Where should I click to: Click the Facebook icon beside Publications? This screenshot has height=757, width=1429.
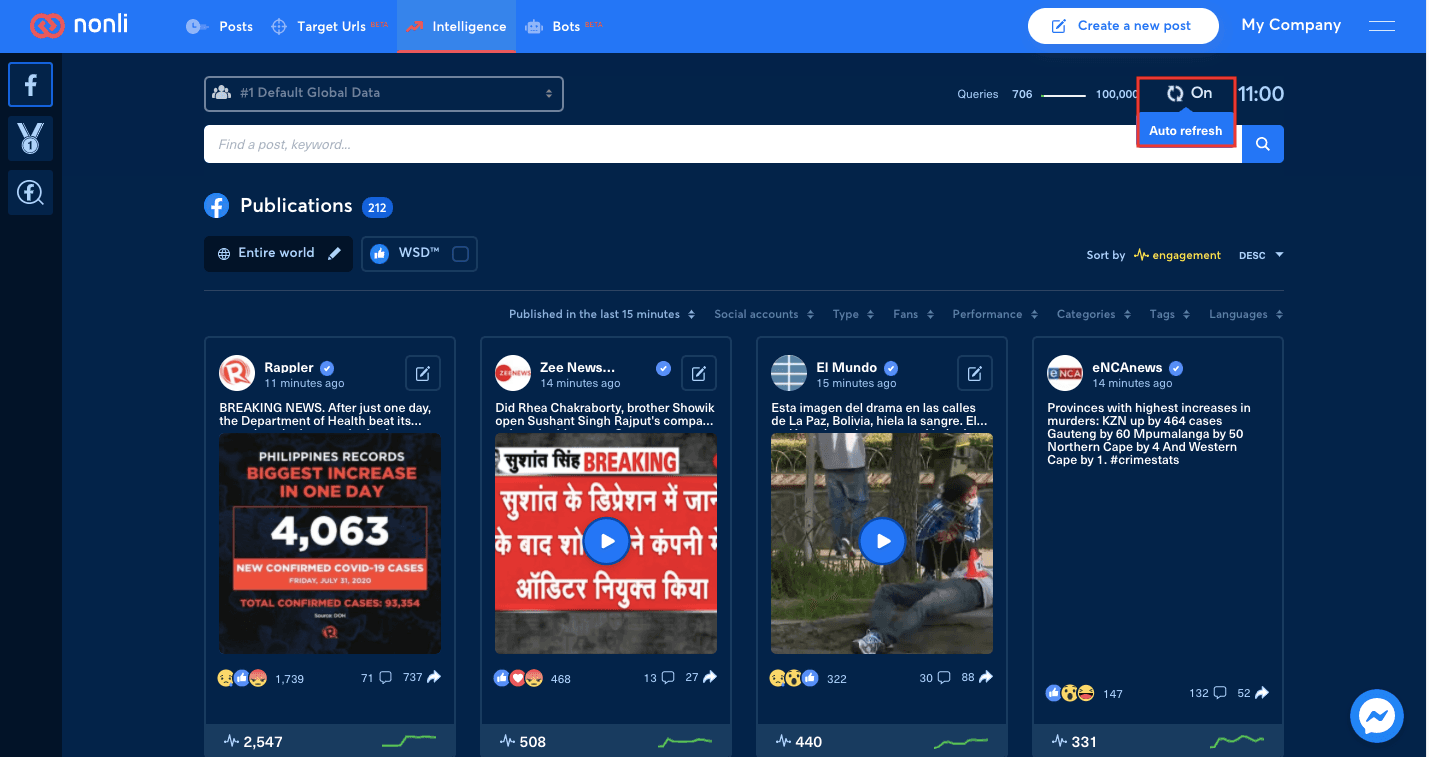tap(217, 206)
